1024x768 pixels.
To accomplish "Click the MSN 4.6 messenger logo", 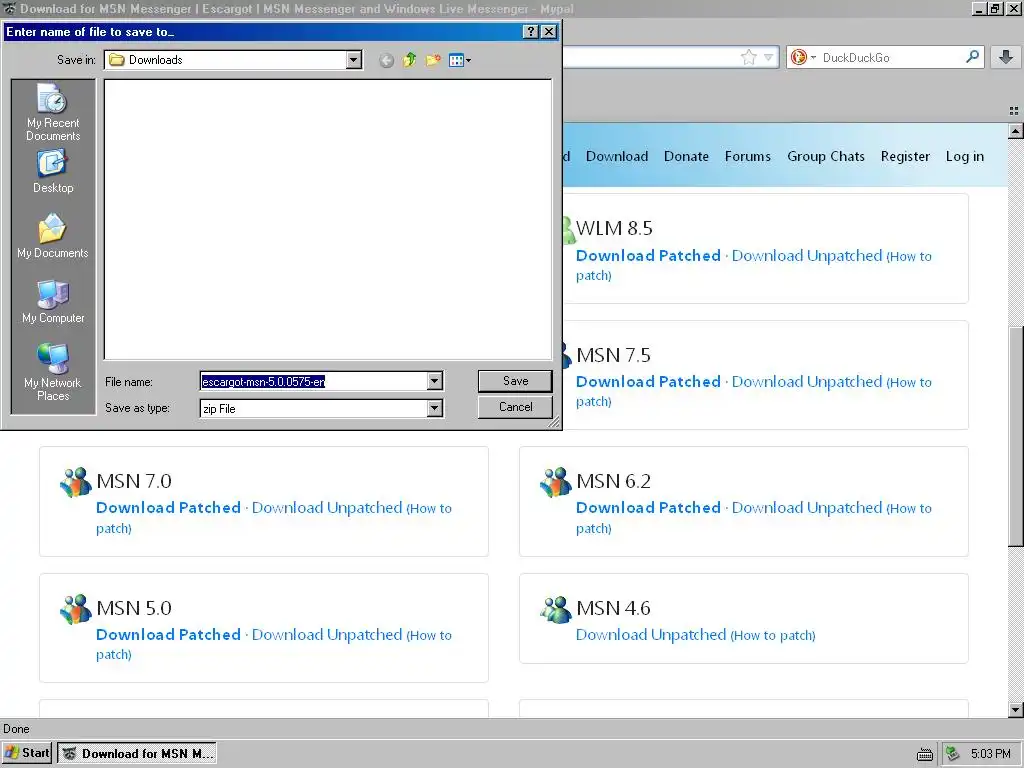I will click(556, 609).
